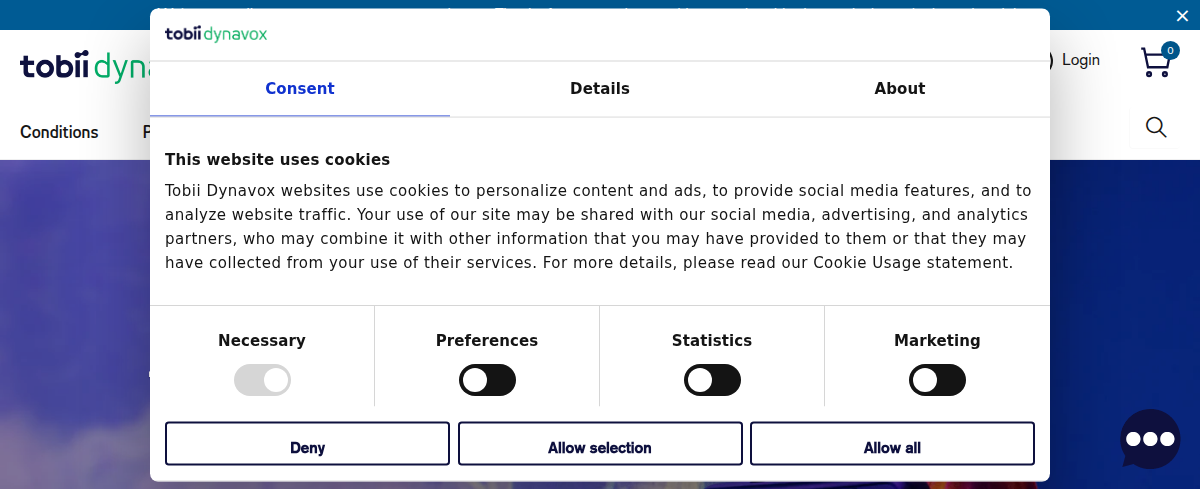Image resolution: width=1200 pixels, height=489 pixels.
Task: Close the top announcement banner
Action: 1183,15
